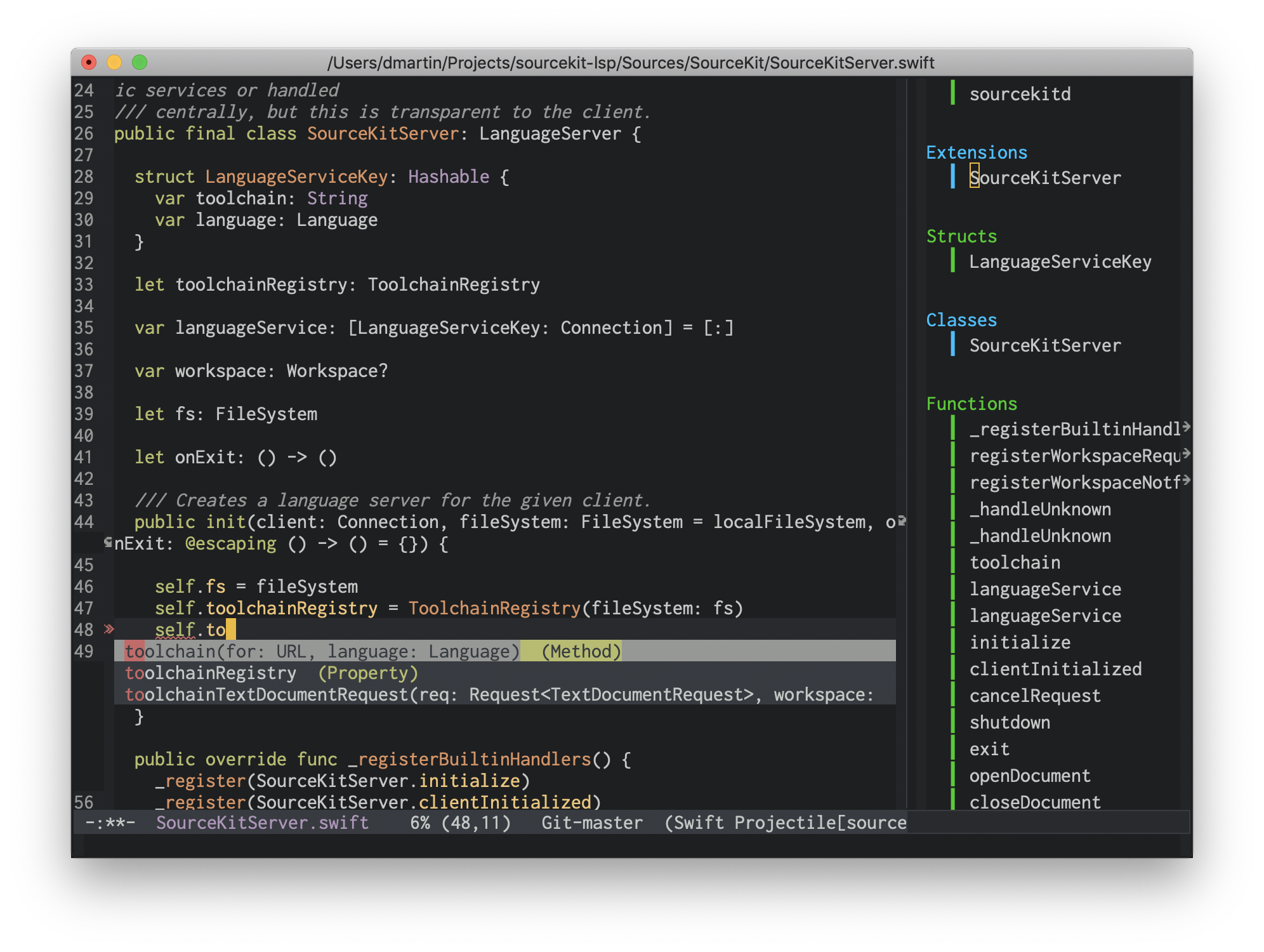Click the green window zoom button
Screen dimensions: 1264x952
click(140, 62)
